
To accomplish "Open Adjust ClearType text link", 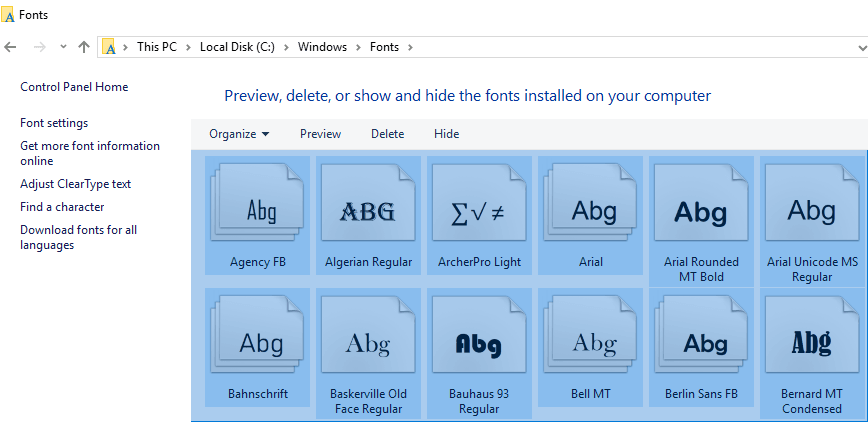I will [x=75, y=184].
